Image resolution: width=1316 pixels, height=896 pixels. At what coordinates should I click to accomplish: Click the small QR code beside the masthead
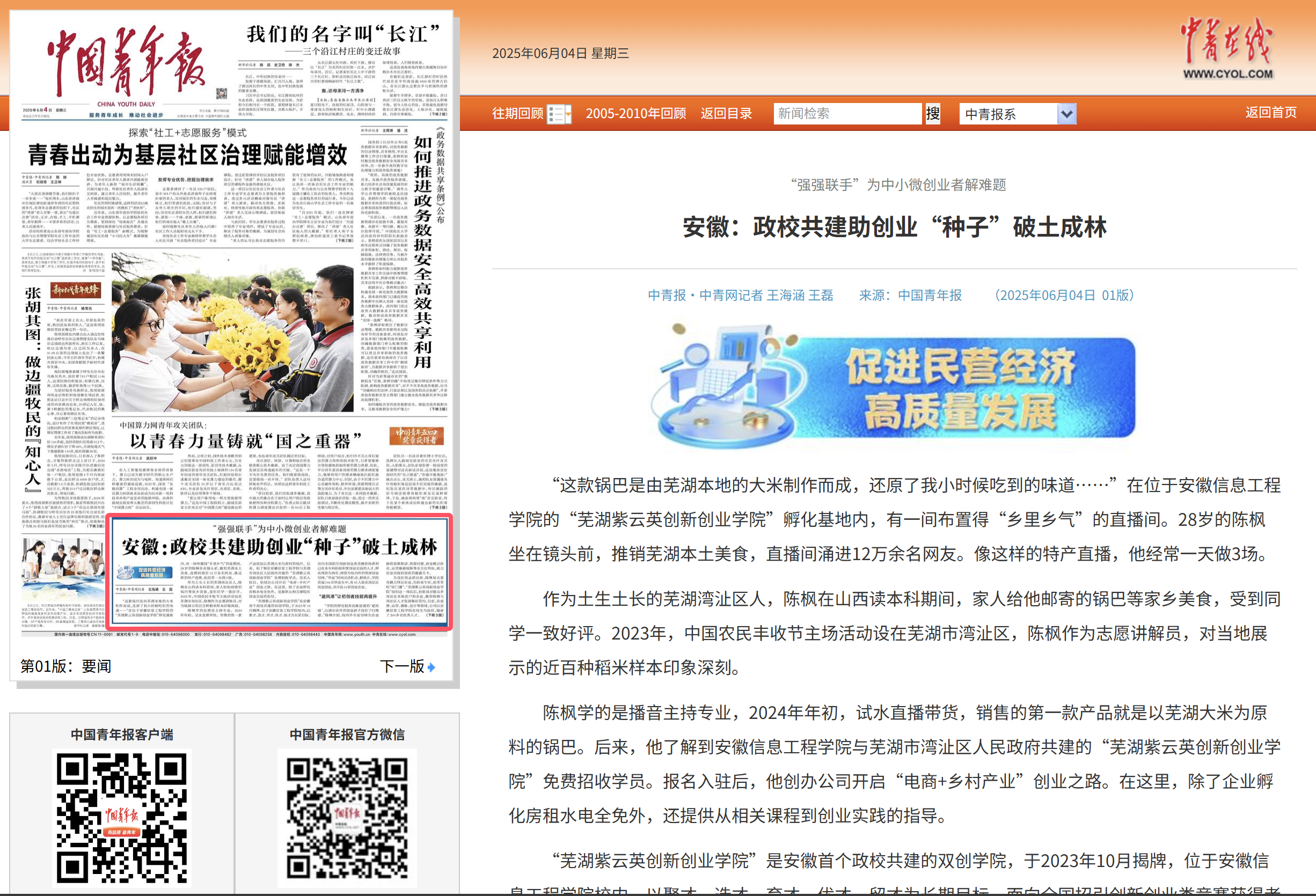point(222,93)
